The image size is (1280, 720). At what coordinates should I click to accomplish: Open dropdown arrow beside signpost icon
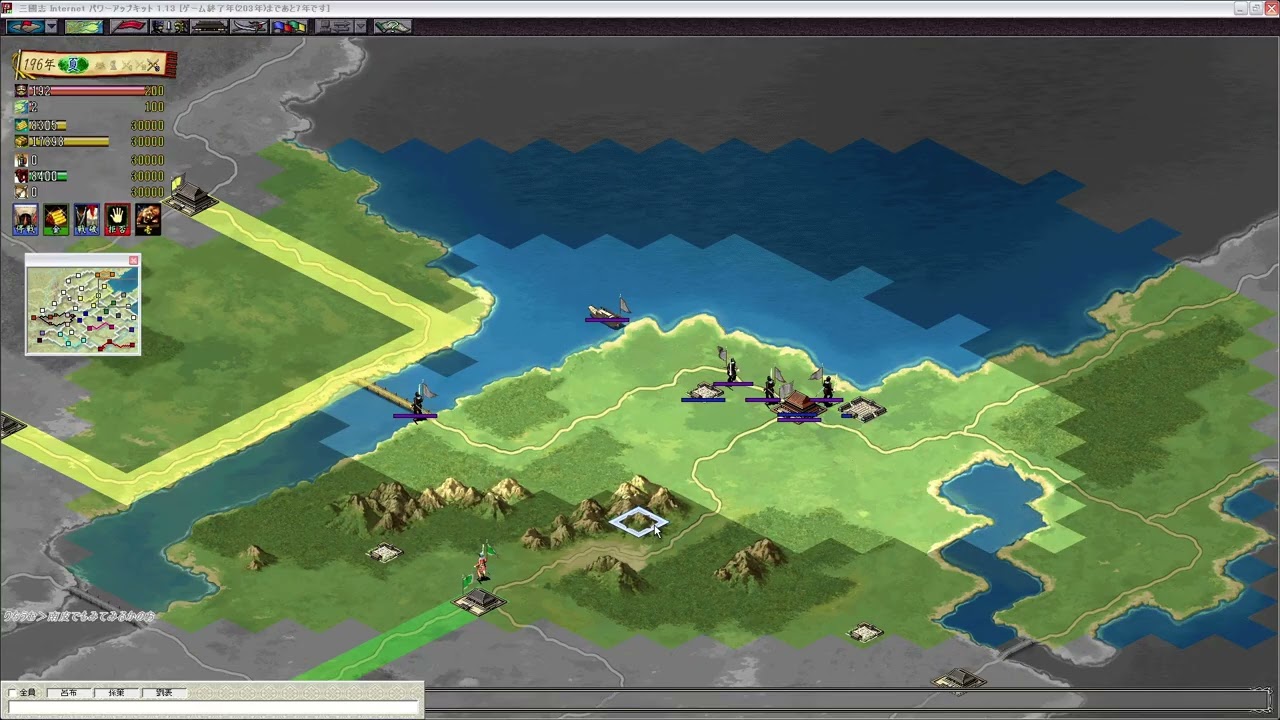click(x=360, y=26)
